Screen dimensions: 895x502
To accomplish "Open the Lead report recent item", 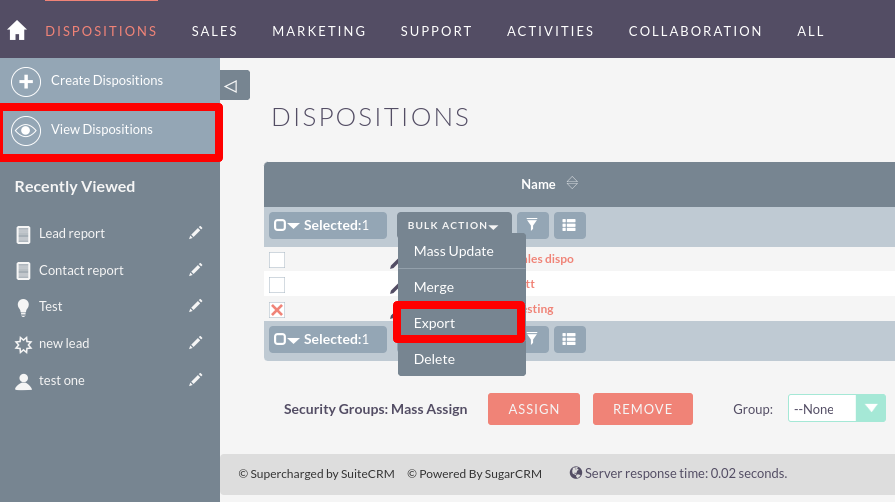I will pos(72,233).
